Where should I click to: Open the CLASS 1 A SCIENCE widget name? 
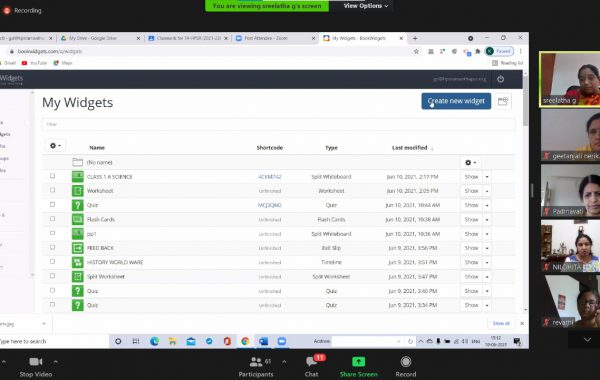click(109, 177)
